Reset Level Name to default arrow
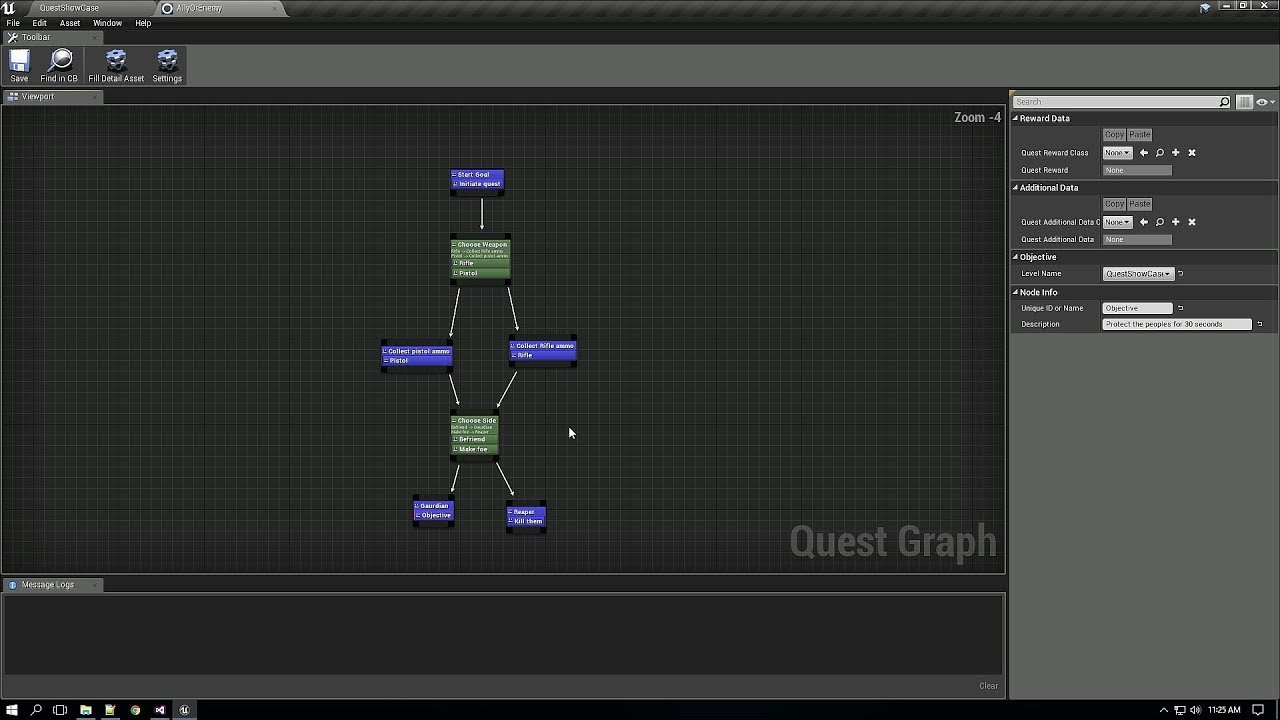 click(1181, 273)
